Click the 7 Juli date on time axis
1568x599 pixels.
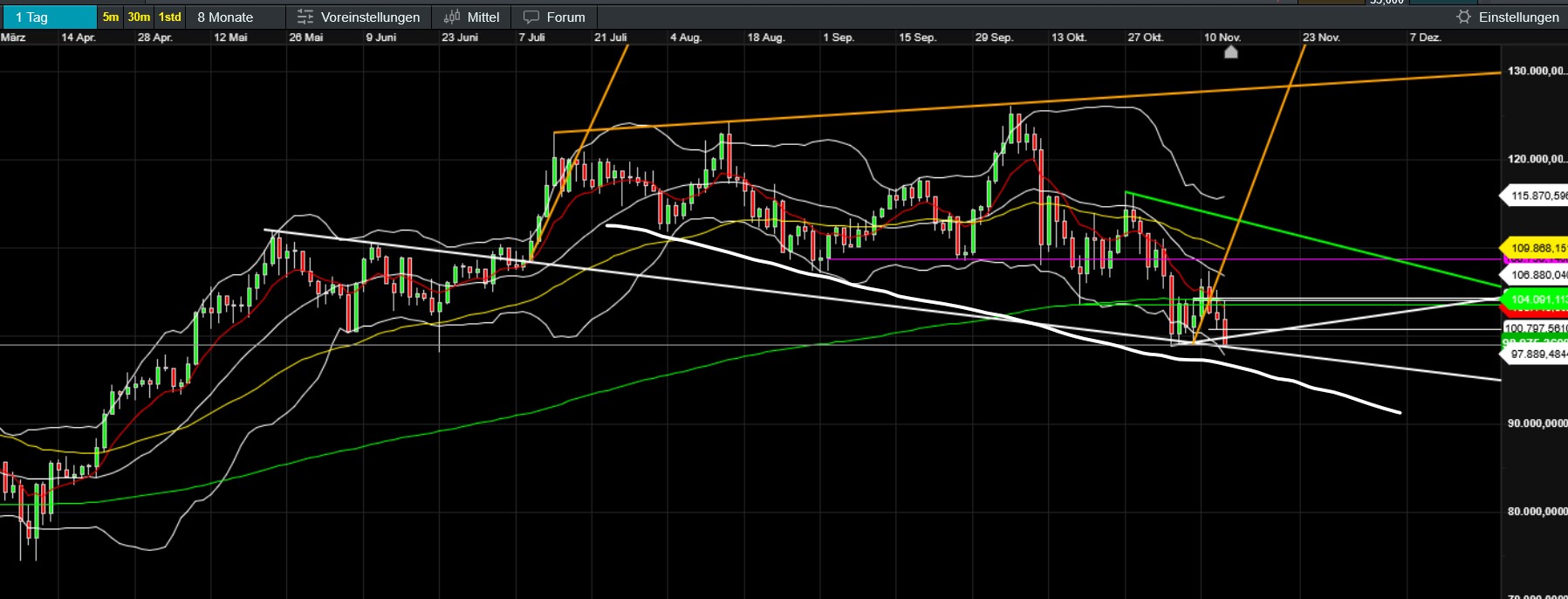[531, 38]
